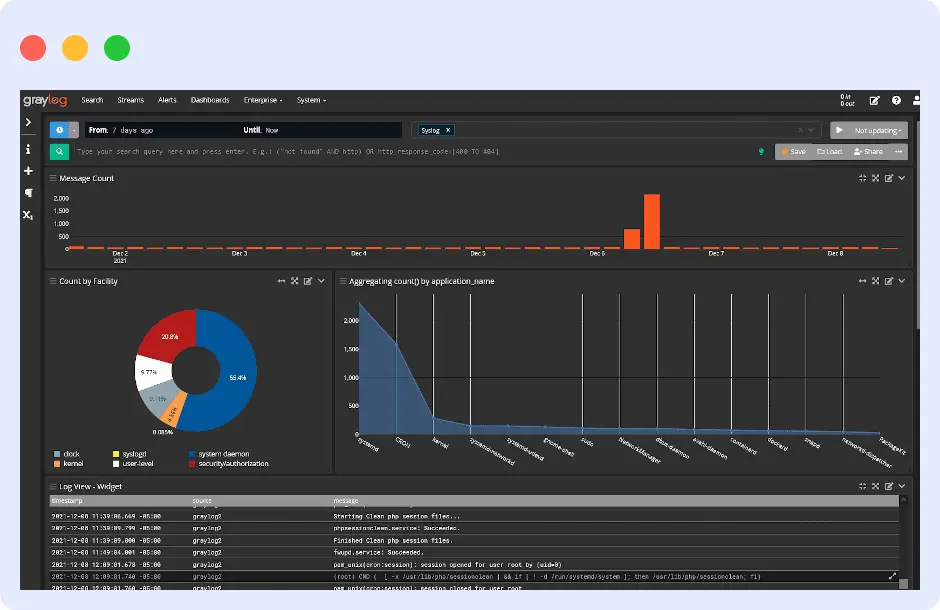Clear all streams in stream selector
This screenshot has height=610, width=940.
[800, 130]
